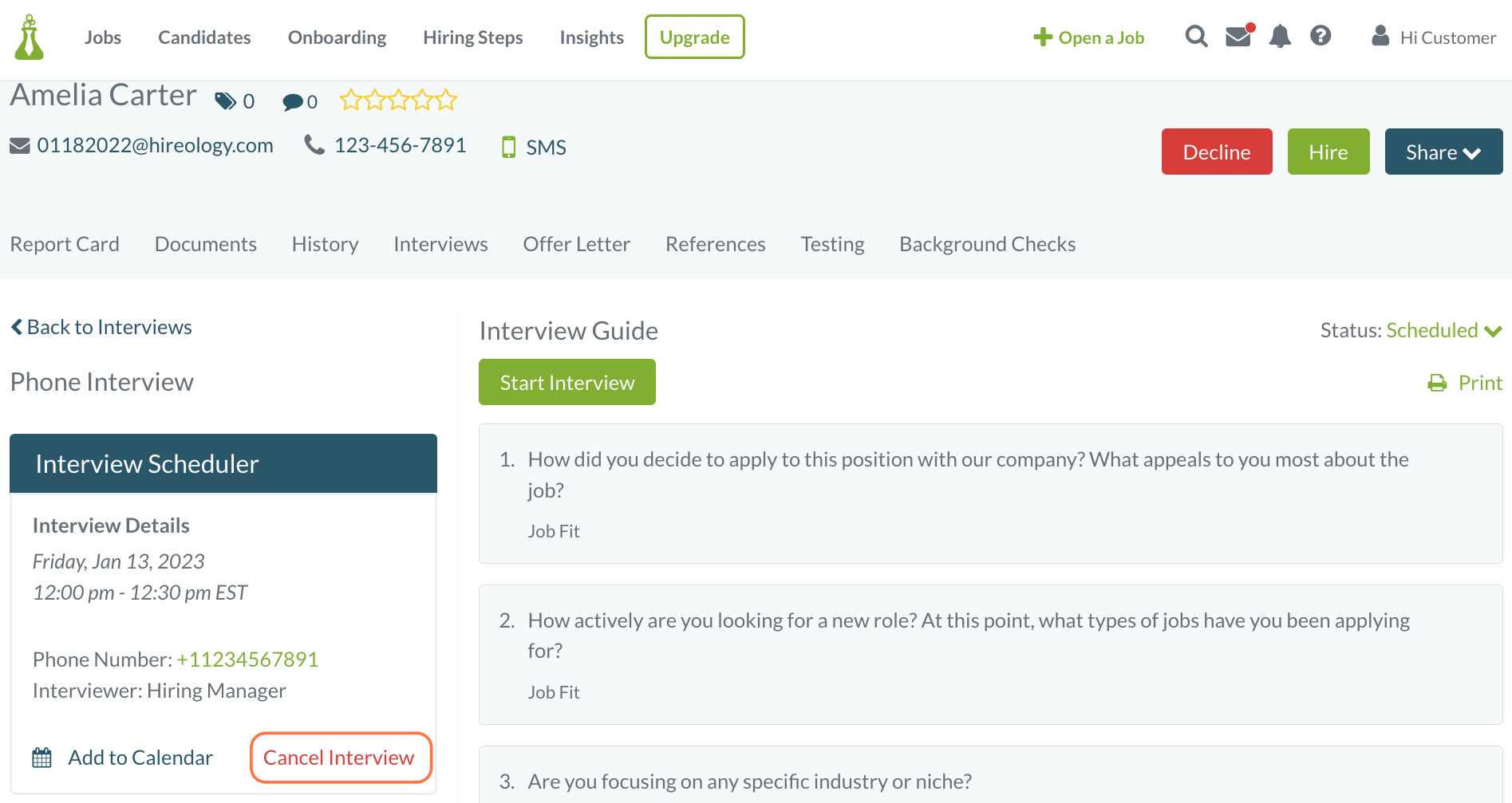This screenshot has height=803, width=1512.
Task: Click the Hireology flask logo
Action: 30,37
